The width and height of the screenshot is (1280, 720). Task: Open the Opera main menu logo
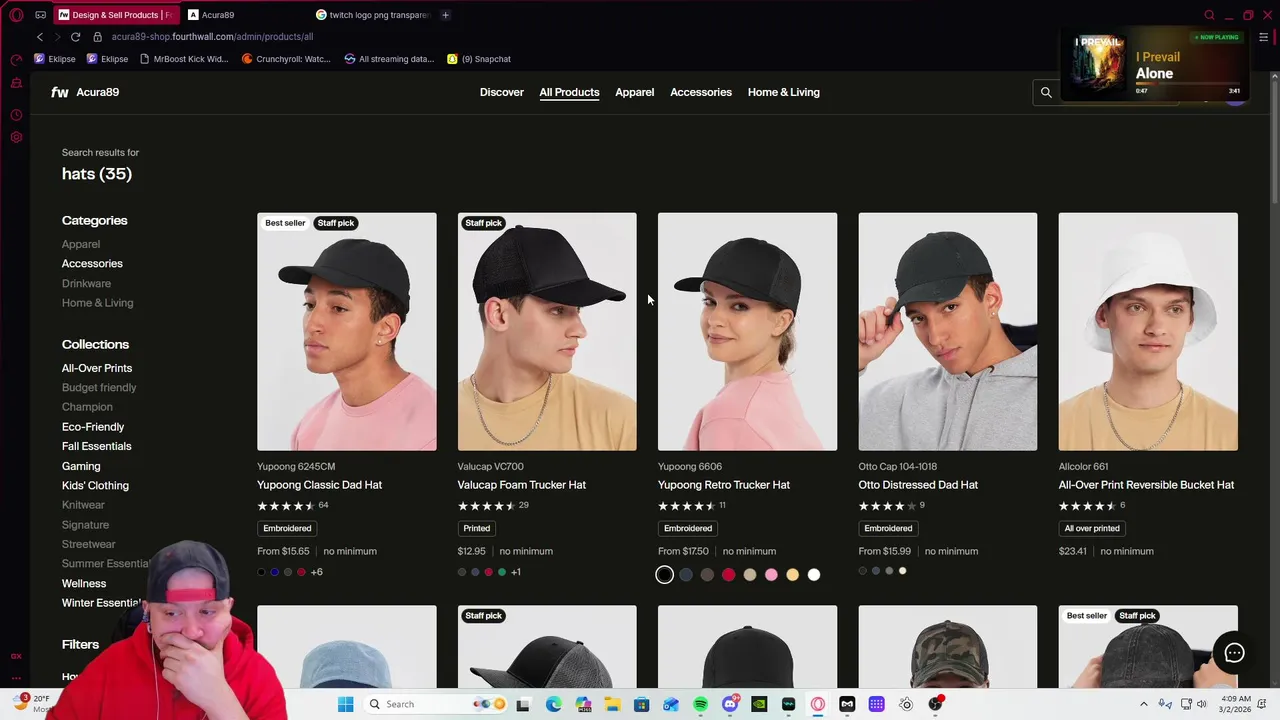point(16,15)
